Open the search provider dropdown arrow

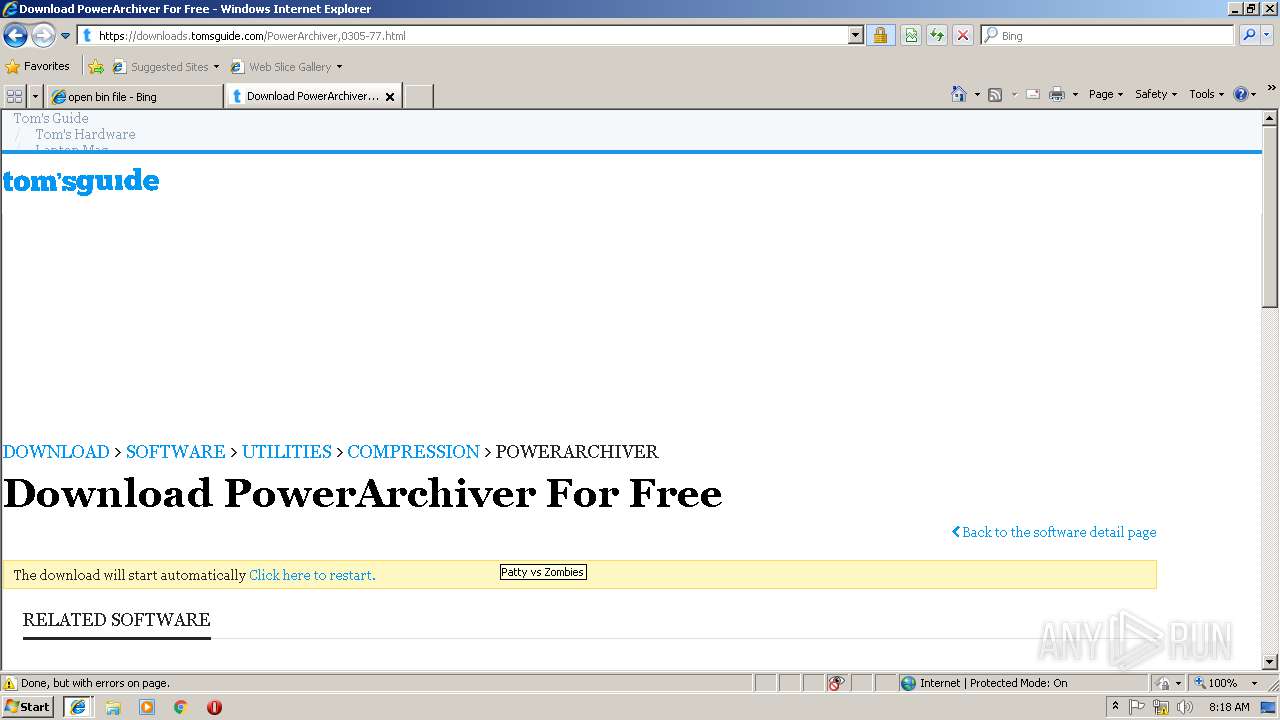tap(1267, 36)
